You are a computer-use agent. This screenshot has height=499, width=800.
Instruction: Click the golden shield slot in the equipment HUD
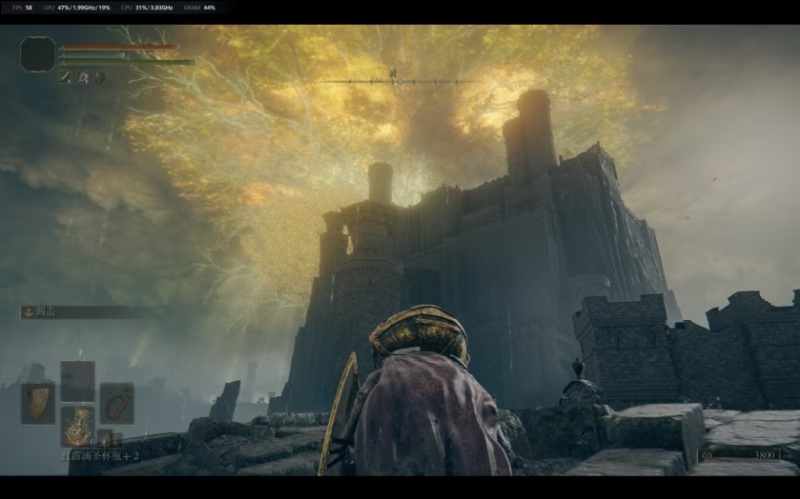point(38,403)
